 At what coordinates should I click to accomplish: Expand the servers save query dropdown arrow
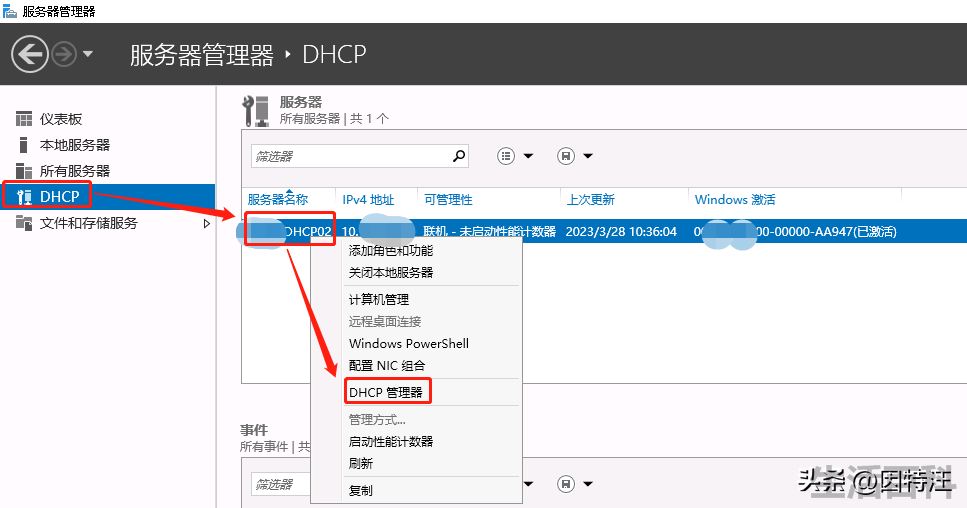pos(588,156)
